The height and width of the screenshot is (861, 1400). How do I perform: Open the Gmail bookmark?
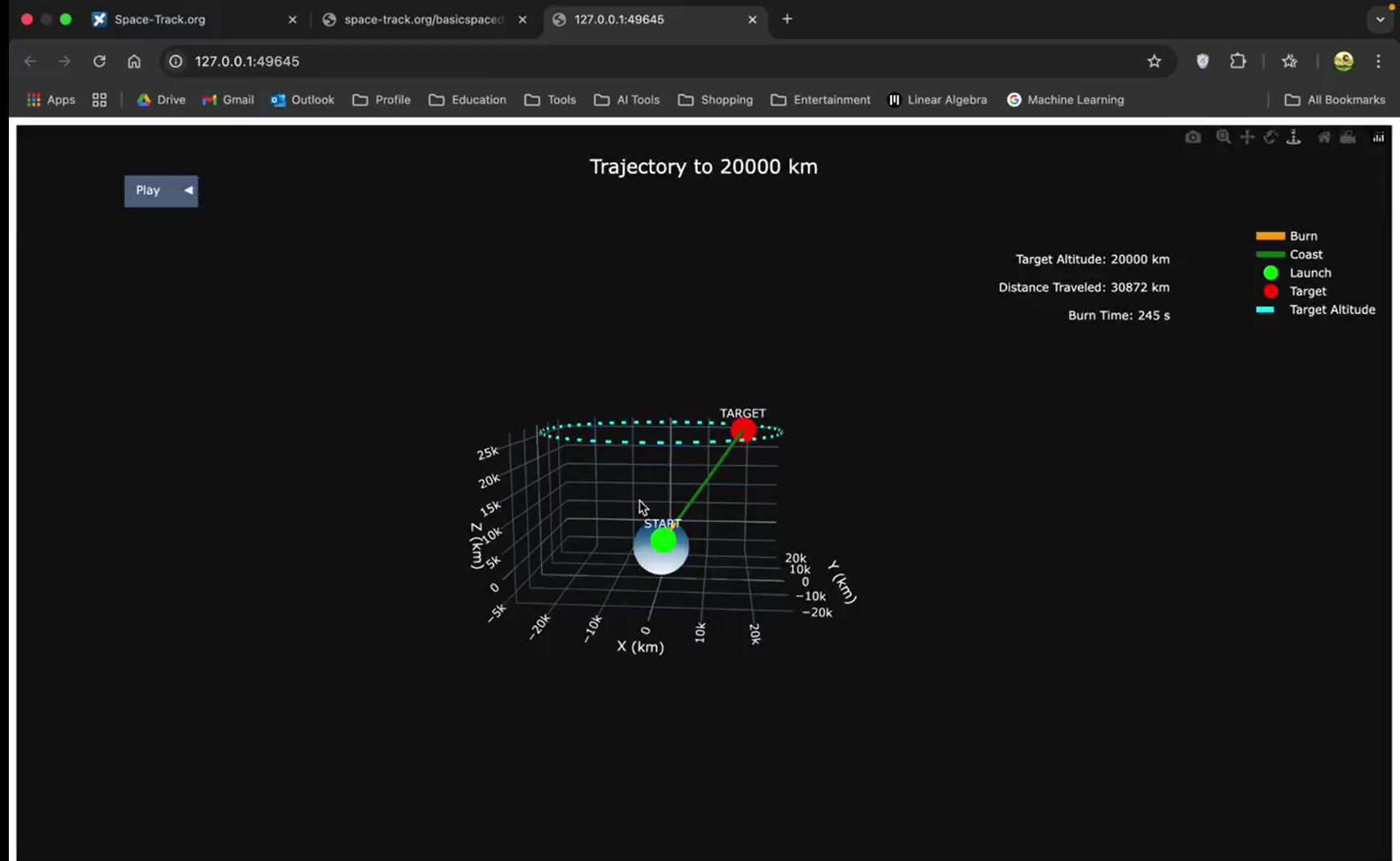point(228,100)
